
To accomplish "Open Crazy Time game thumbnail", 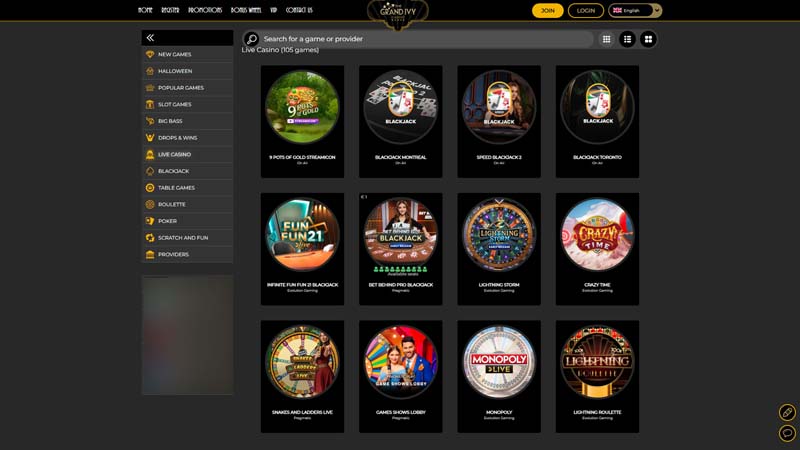I will pyautogui.click(x=597, y=235).
